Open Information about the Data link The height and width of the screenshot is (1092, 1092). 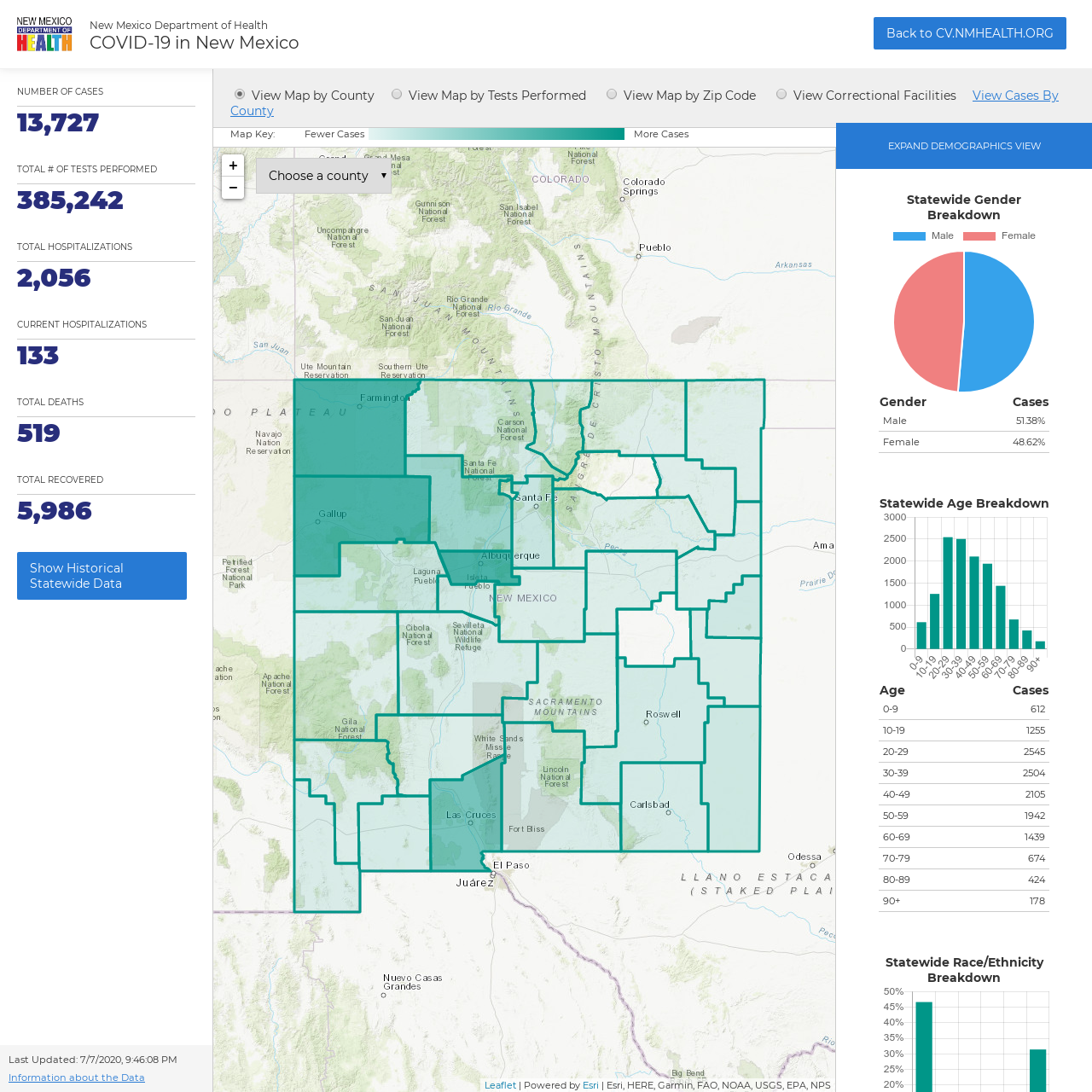pyautogui.click(x=77, y=1077)
